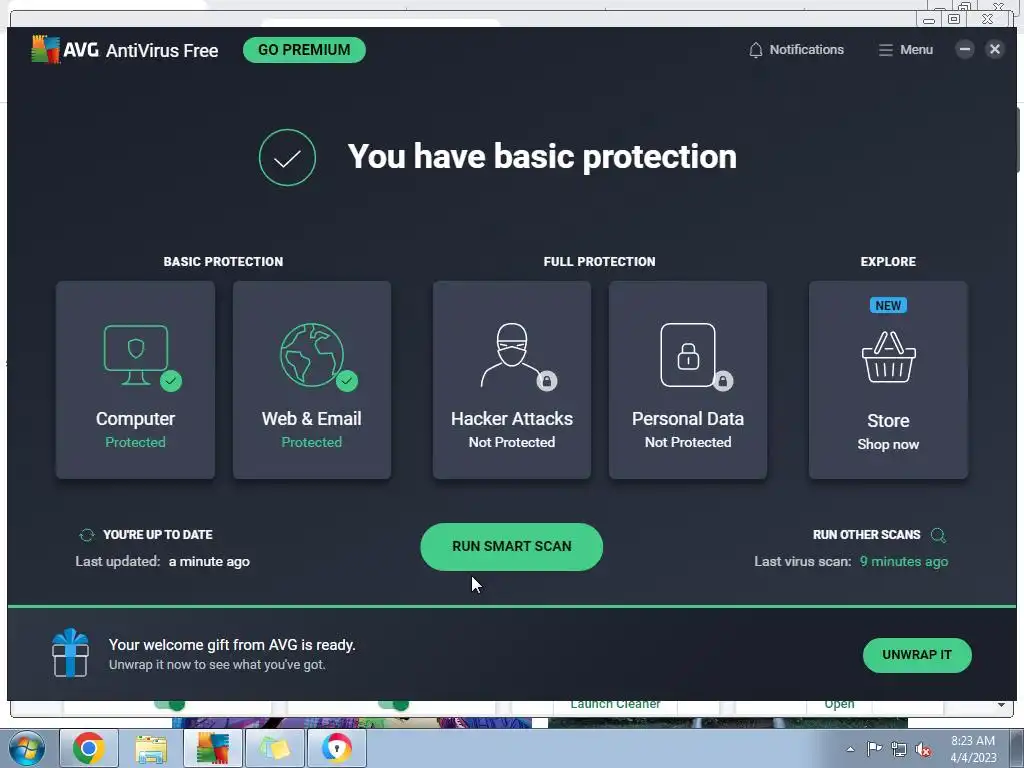Open the Computer protection tile
The height and width of the screenshot is (768, 1024).
135,380
